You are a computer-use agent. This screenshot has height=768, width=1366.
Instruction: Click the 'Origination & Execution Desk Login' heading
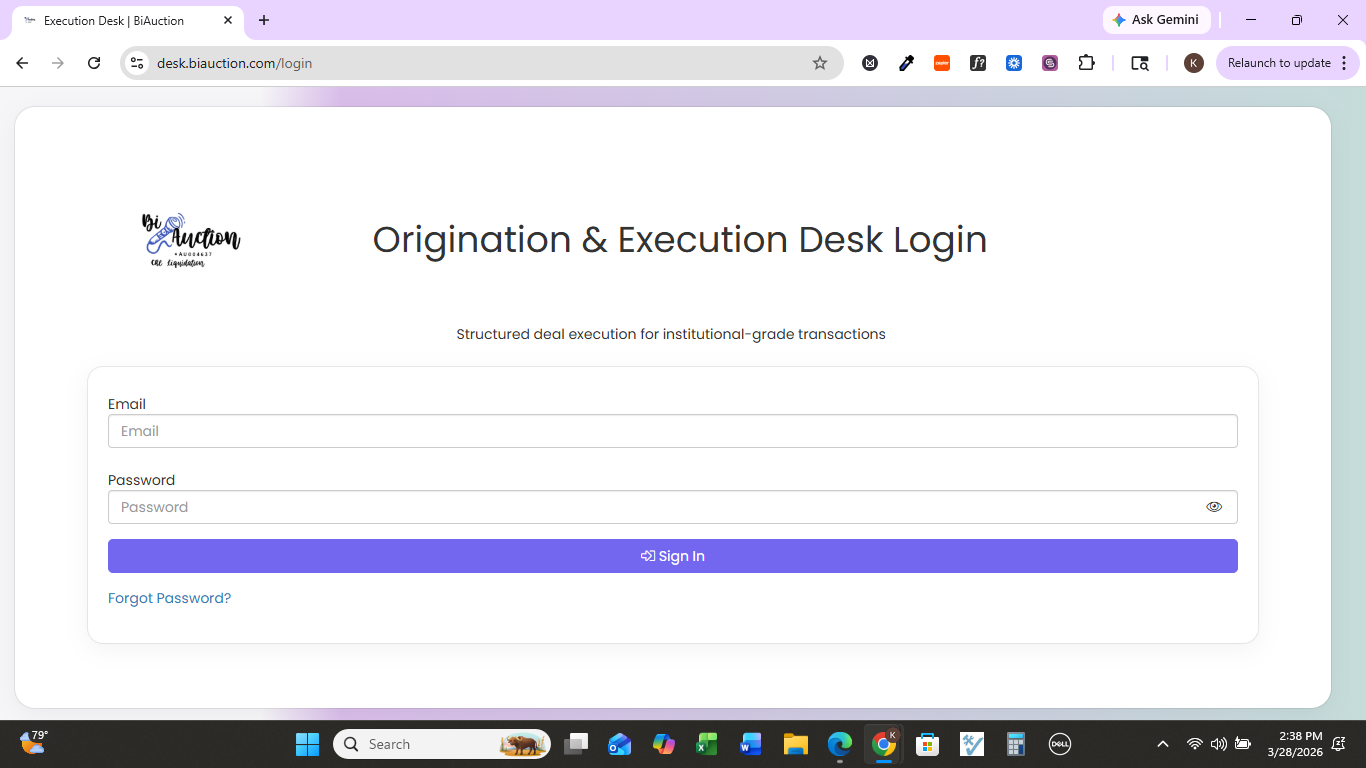coord(680,240)
